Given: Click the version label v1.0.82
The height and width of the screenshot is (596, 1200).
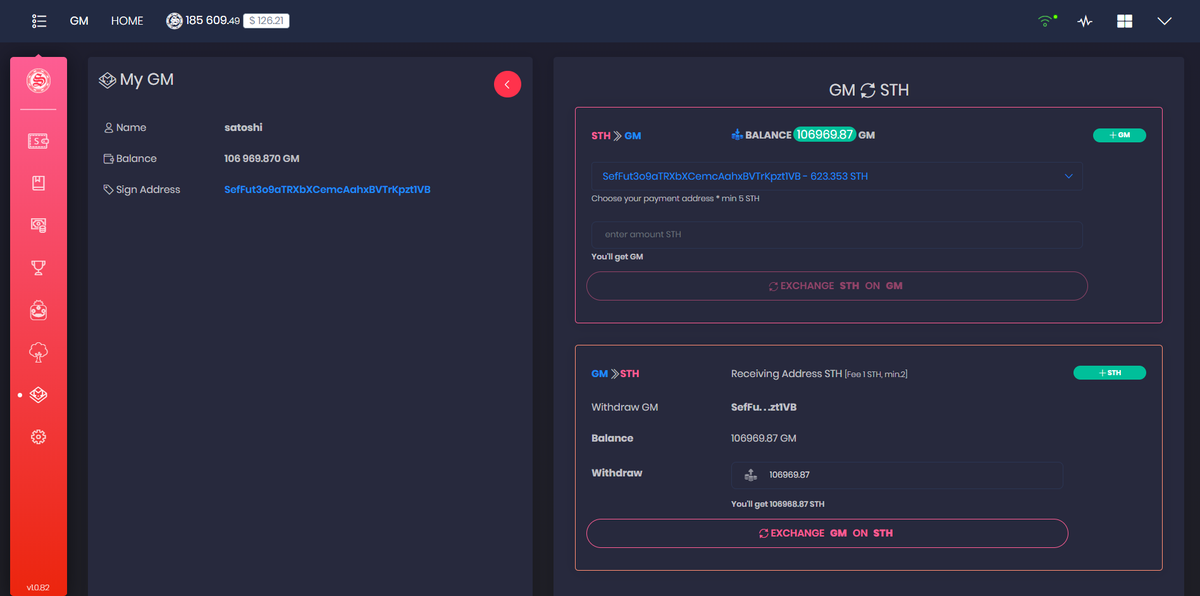Looking at the screenshot, I should tap(38, 587).
